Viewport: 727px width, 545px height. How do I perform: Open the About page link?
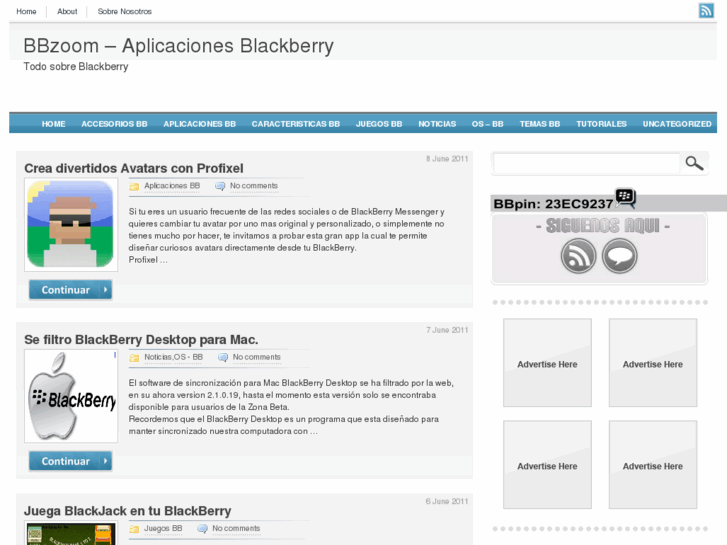coord(67,11)
